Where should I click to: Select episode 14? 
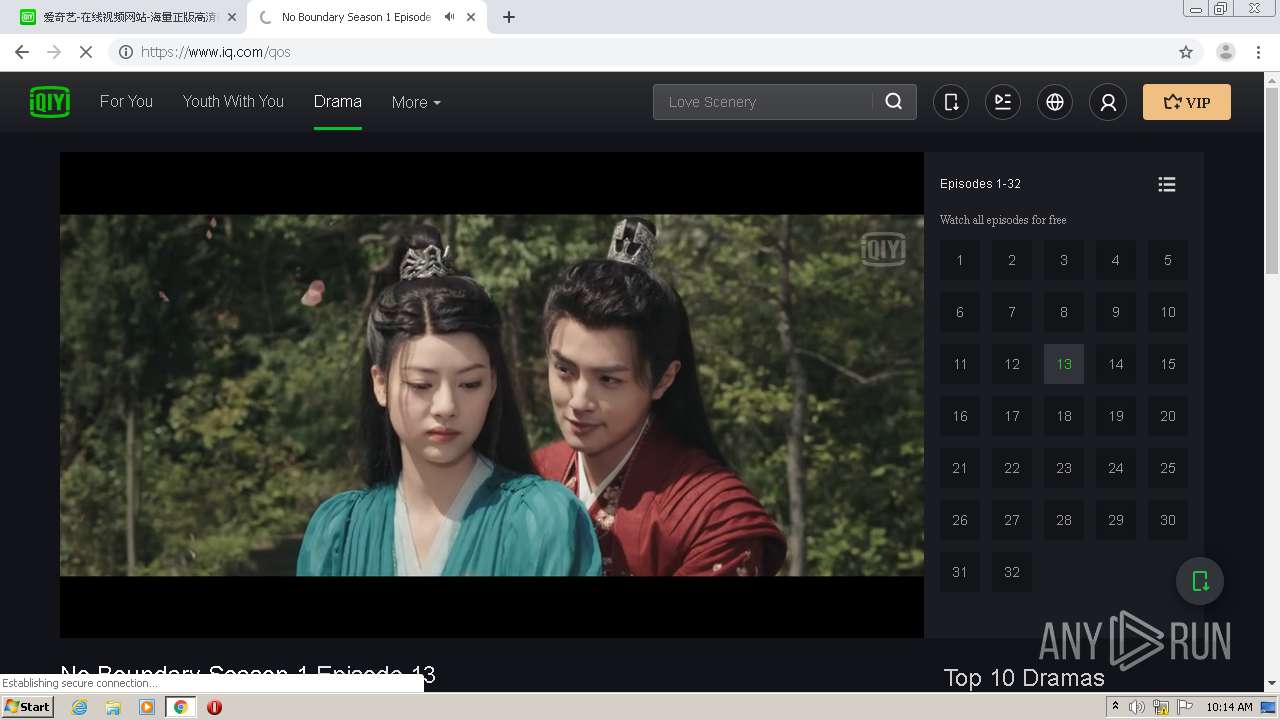click(x=1116, y=364)
